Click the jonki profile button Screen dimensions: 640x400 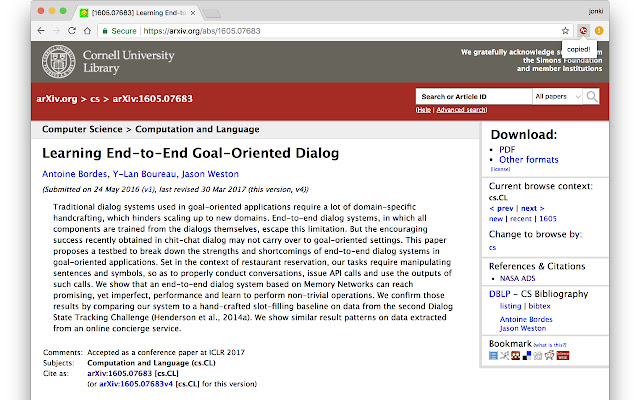point(596,11)
